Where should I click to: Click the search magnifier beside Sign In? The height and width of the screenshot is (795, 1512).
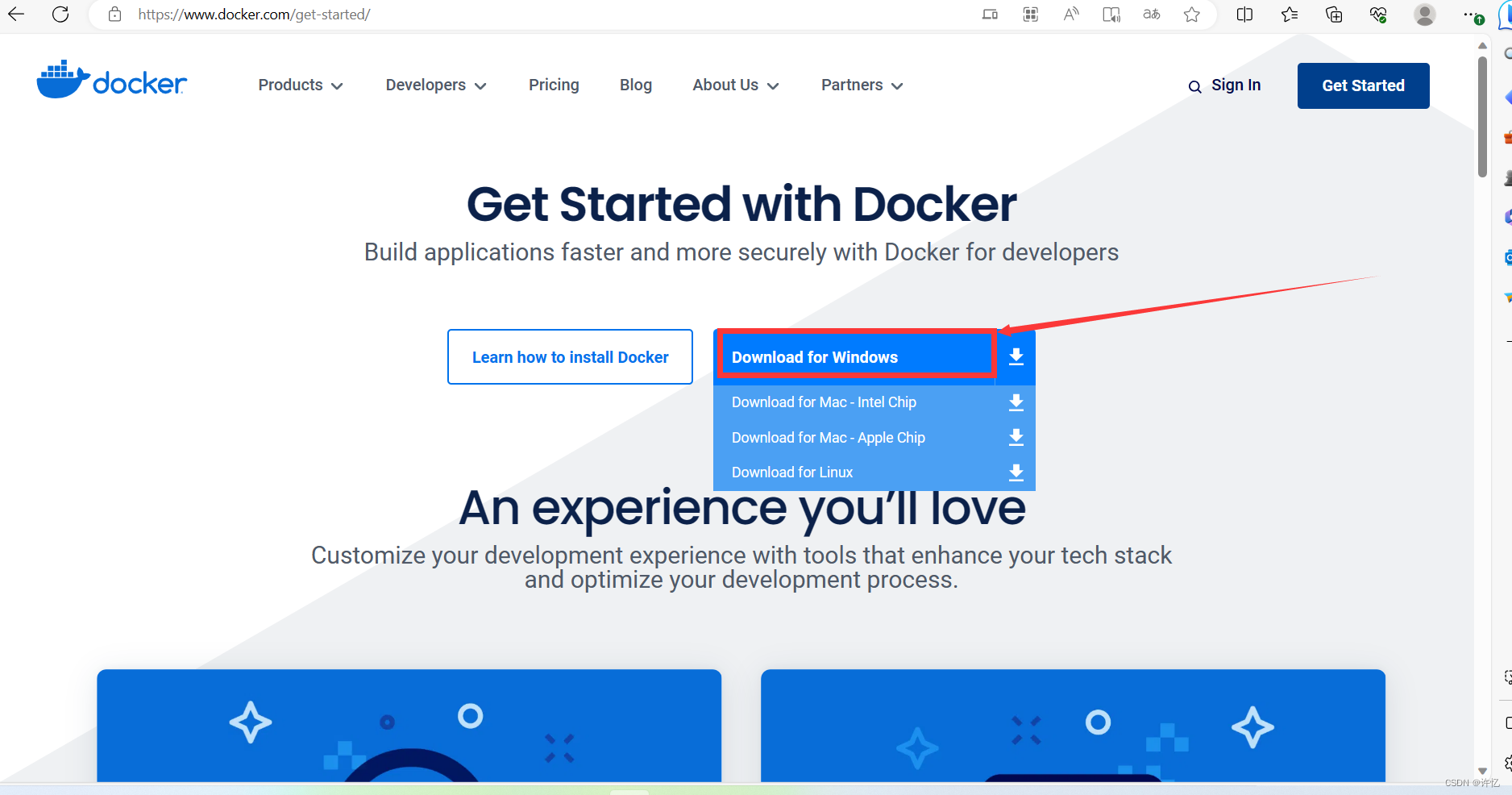1194,85
